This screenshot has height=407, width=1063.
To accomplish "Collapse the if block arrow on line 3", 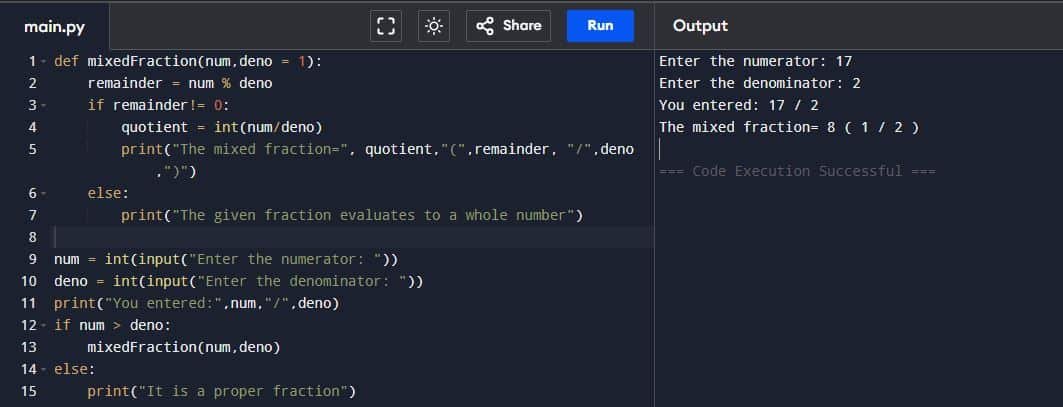I will [43, 105].
